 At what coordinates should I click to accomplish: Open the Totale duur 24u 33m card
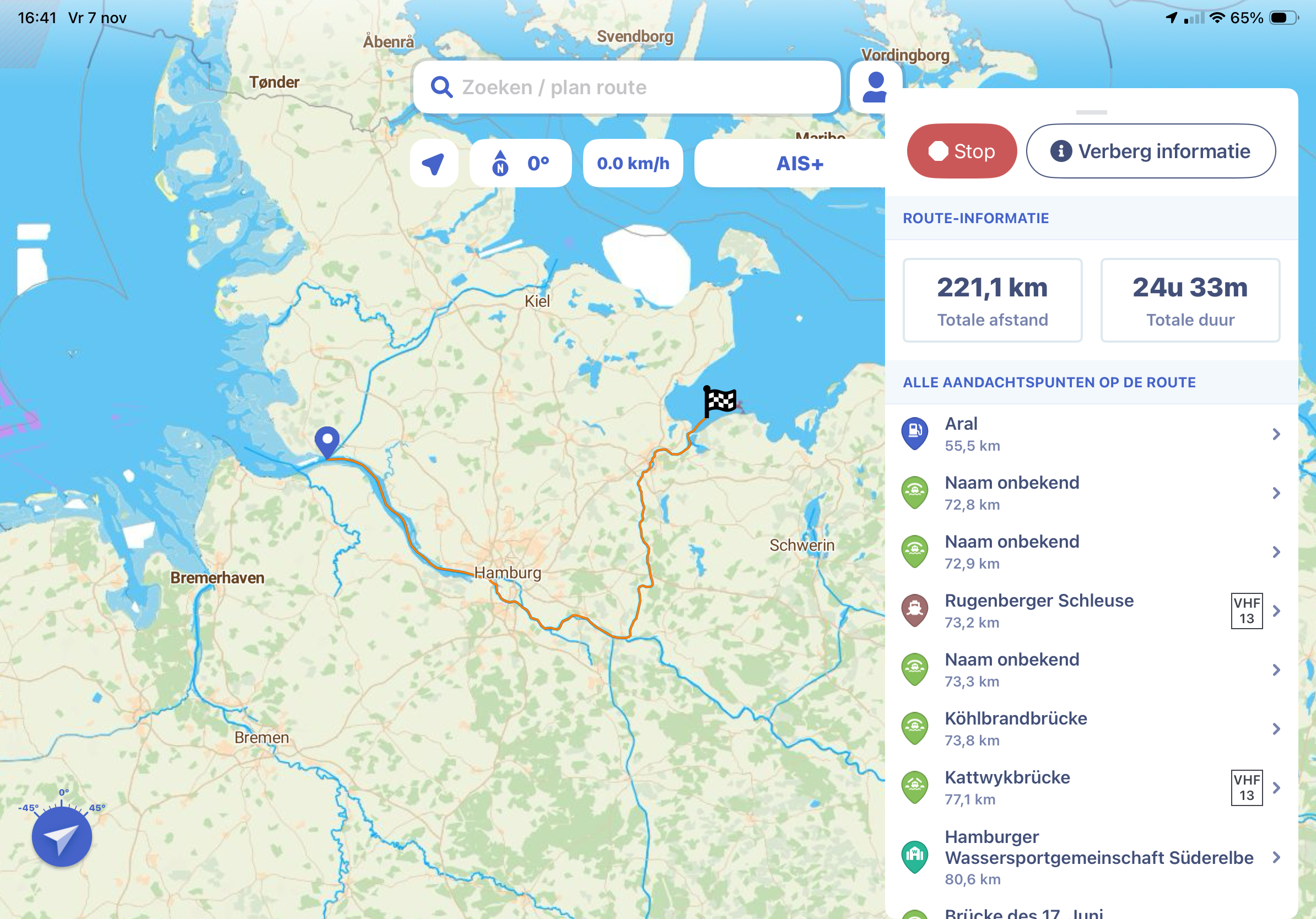click(x=1190, y=300)
